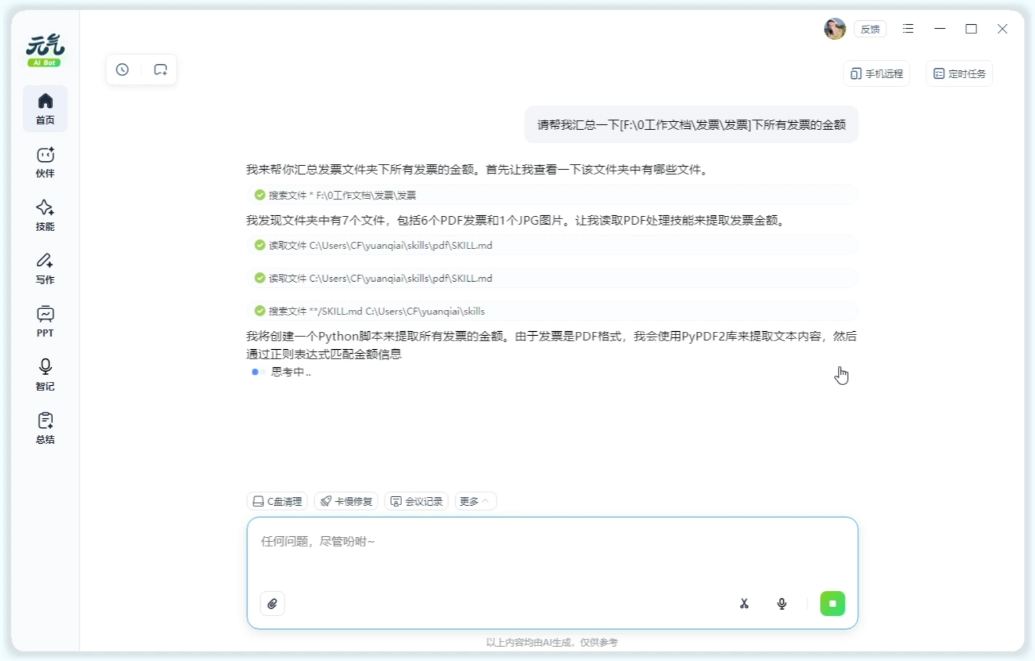Open the 技能 skills section
Image resolution: width=1035 pixels, height=661 pixels.
coord(45,215)
